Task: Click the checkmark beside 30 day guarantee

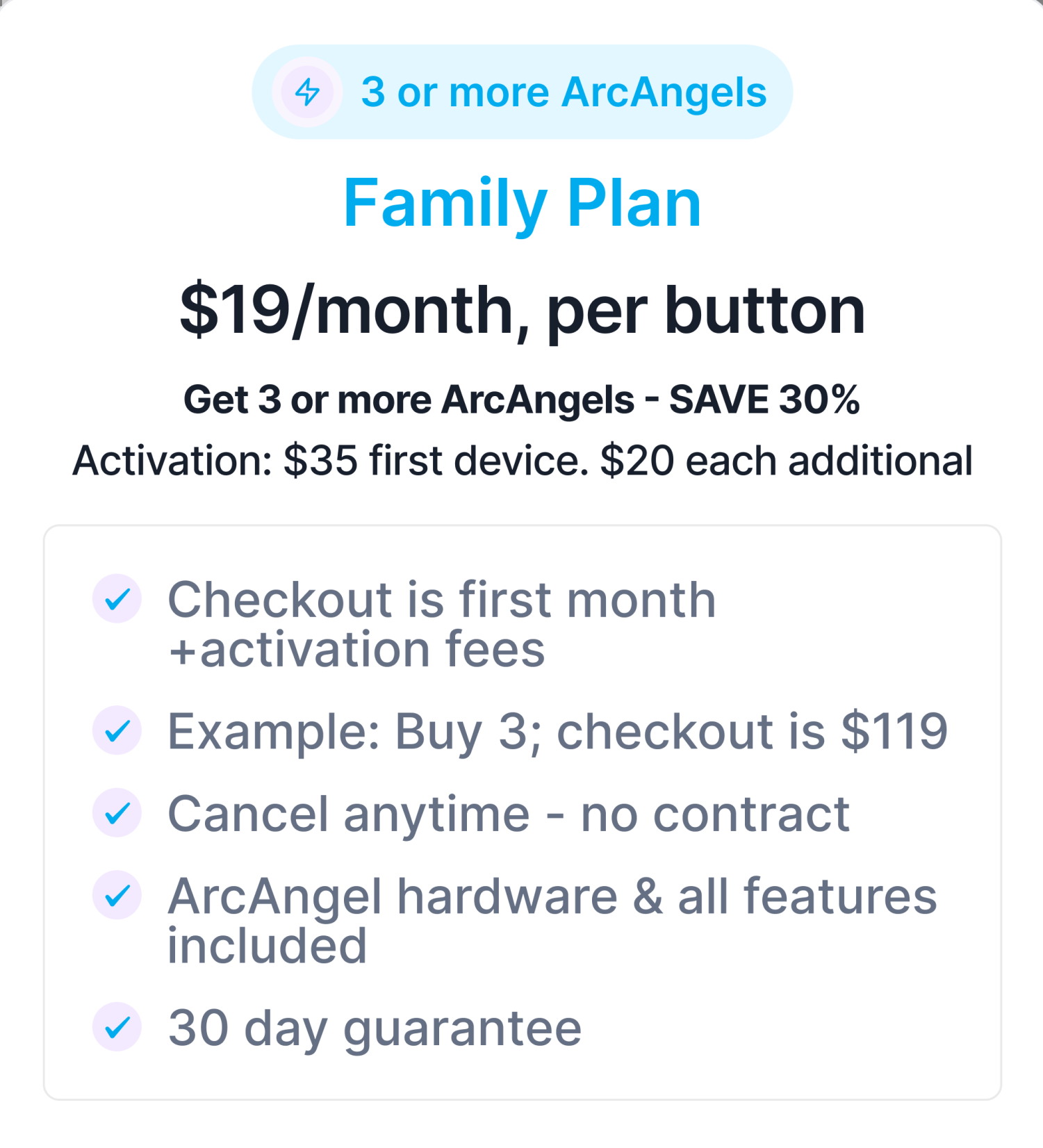Action: tap(117, 1027)
